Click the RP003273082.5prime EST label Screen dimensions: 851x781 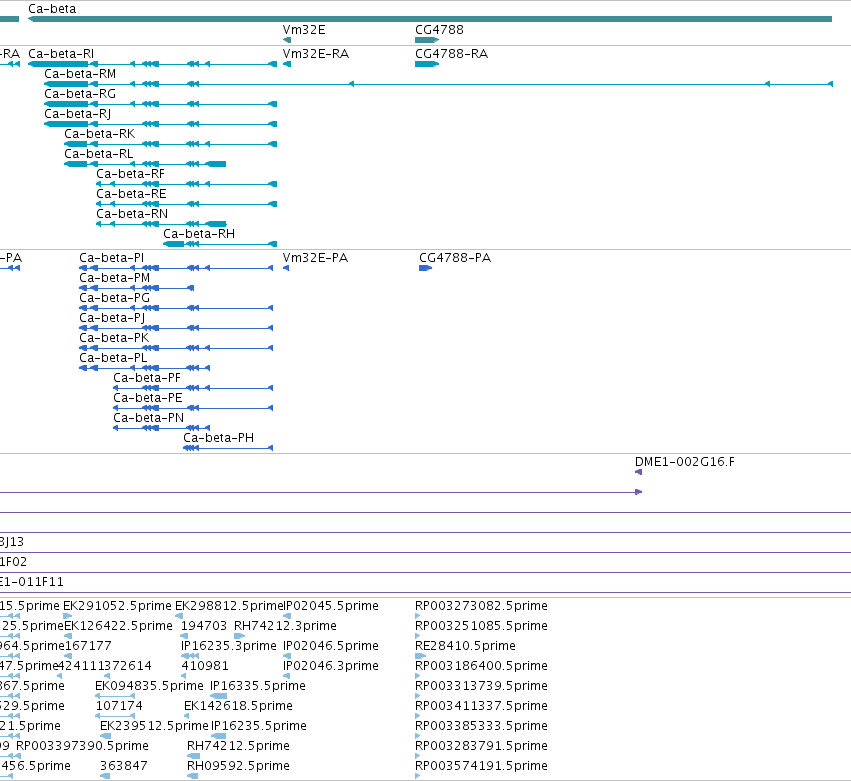pos(481,606)
